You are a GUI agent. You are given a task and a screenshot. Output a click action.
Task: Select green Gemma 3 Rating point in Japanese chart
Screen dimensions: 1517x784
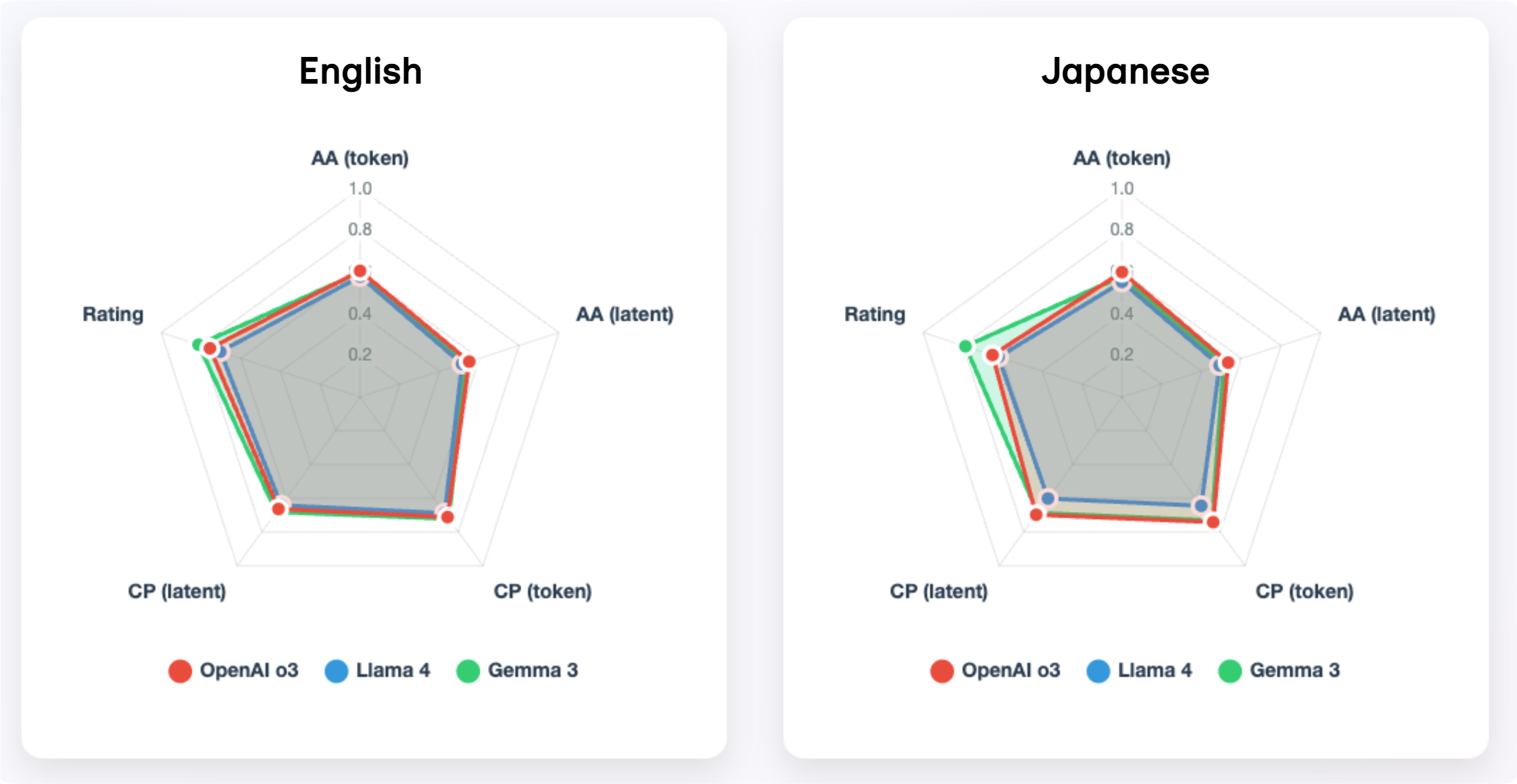(965, 346)
